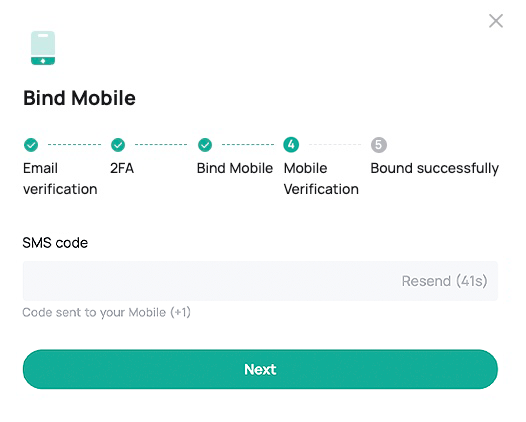
Task: Click the grey step 5 circle
Action: 379,145
